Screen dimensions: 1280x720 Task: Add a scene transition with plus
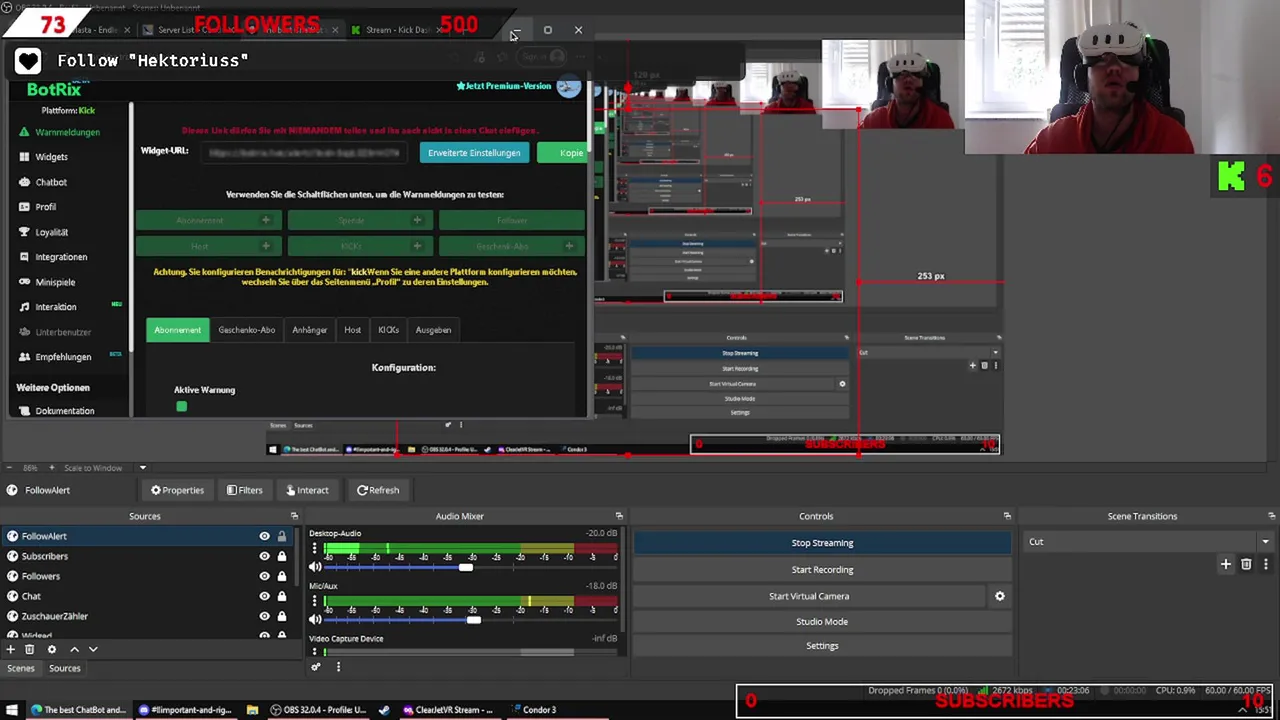tap(1226, 565)
